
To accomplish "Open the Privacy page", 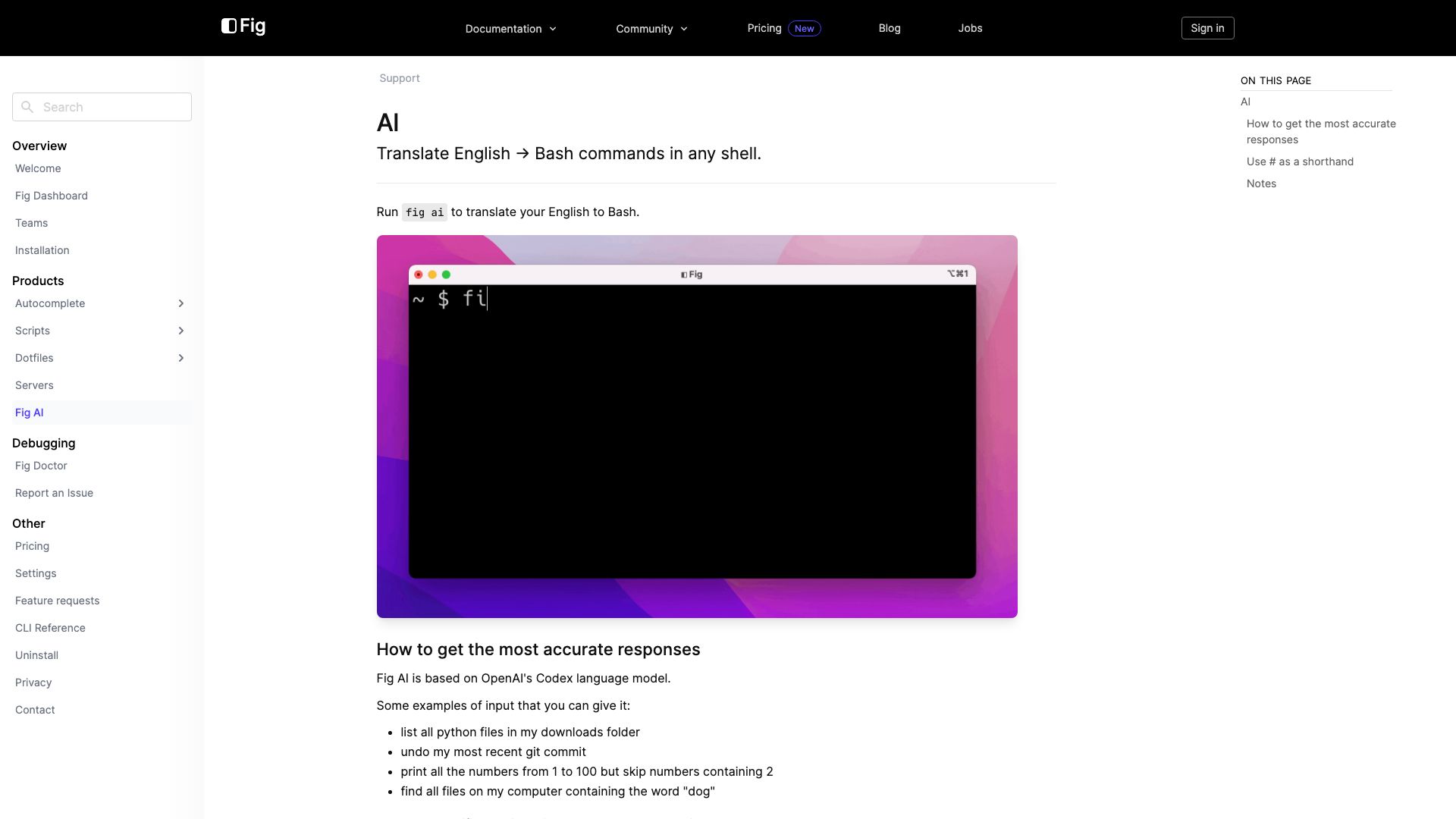I will [x=33, y=682].
